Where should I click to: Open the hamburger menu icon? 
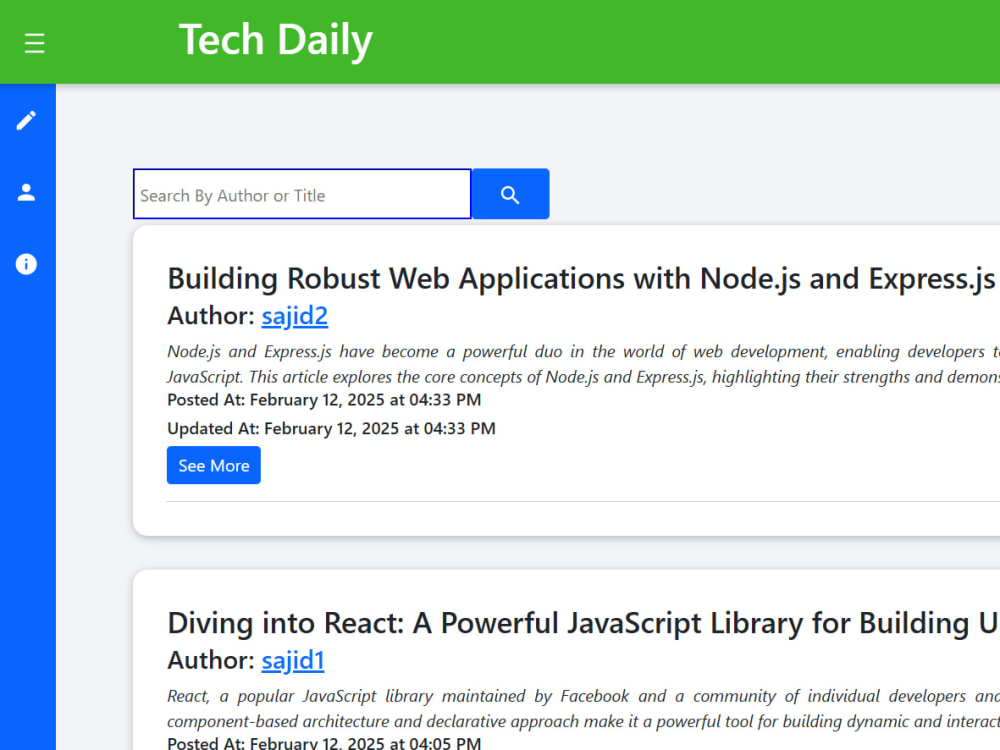click(34, 43)
